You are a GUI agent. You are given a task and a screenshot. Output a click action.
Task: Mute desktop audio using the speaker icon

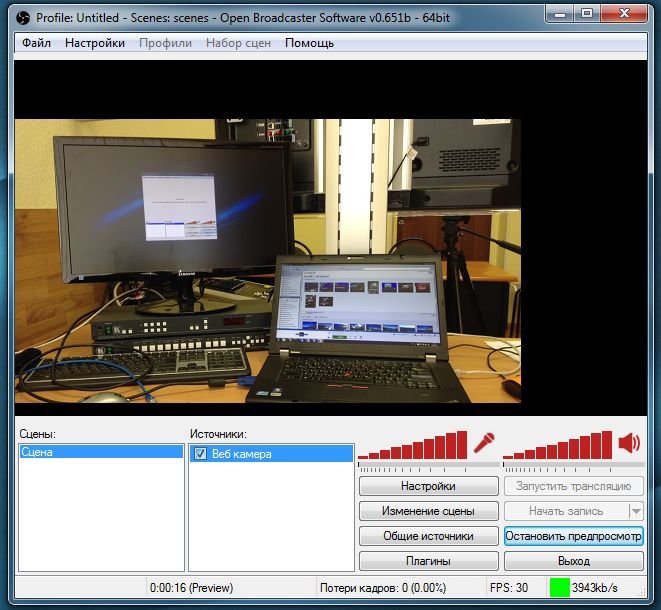coord(629,443)
